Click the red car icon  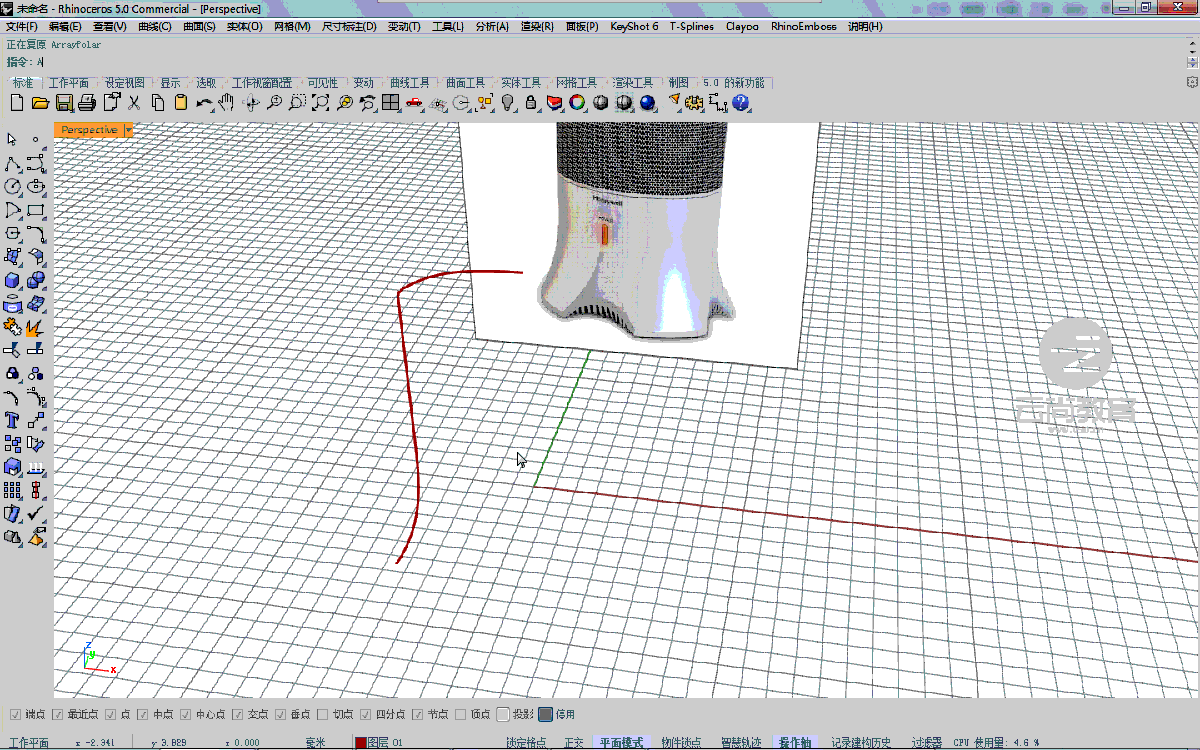[413, 102]
